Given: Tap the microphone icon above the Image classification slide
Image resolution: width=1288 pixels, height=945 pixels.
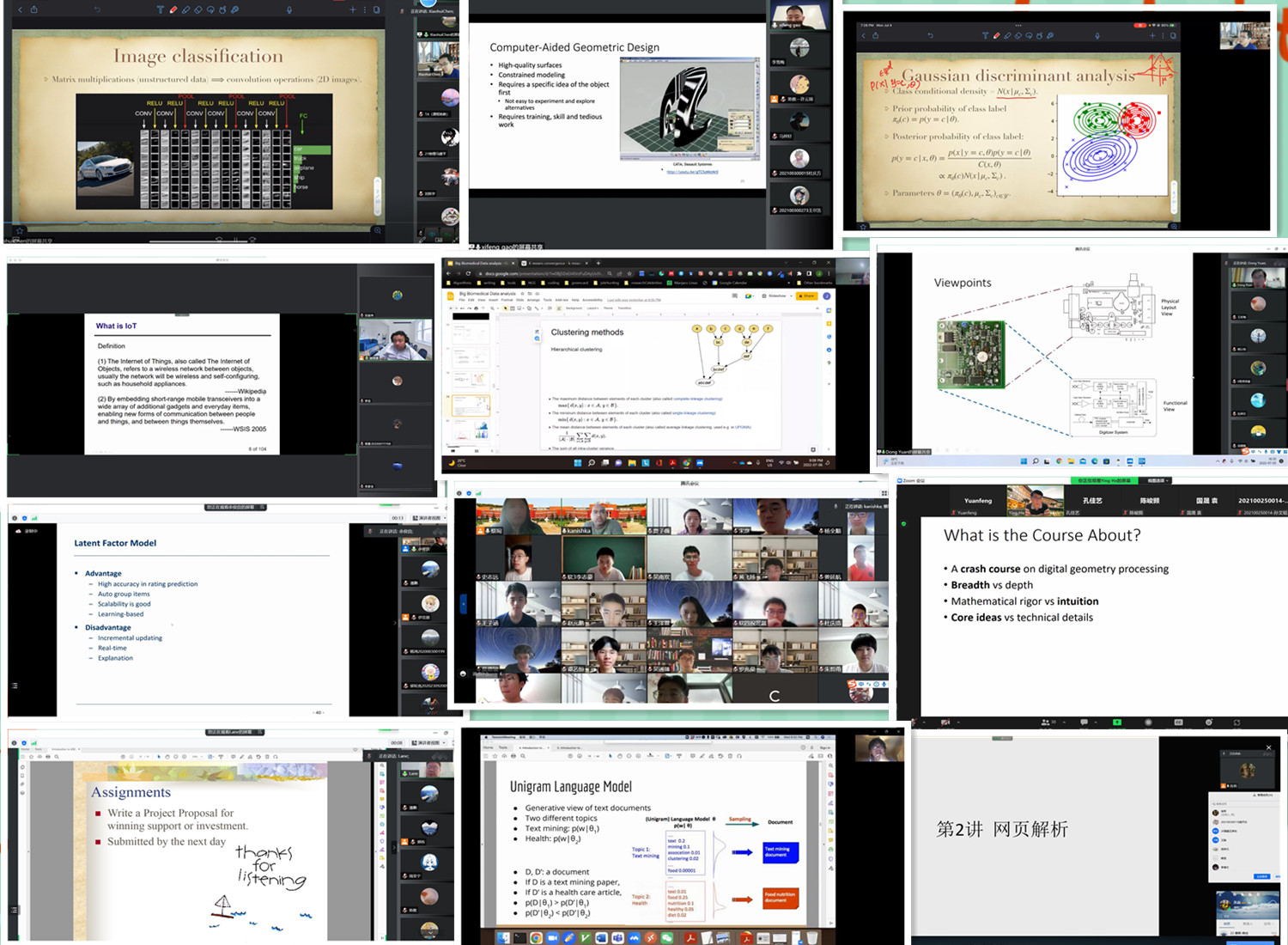Looking at the screenshot, I should (x=289, y=10).
